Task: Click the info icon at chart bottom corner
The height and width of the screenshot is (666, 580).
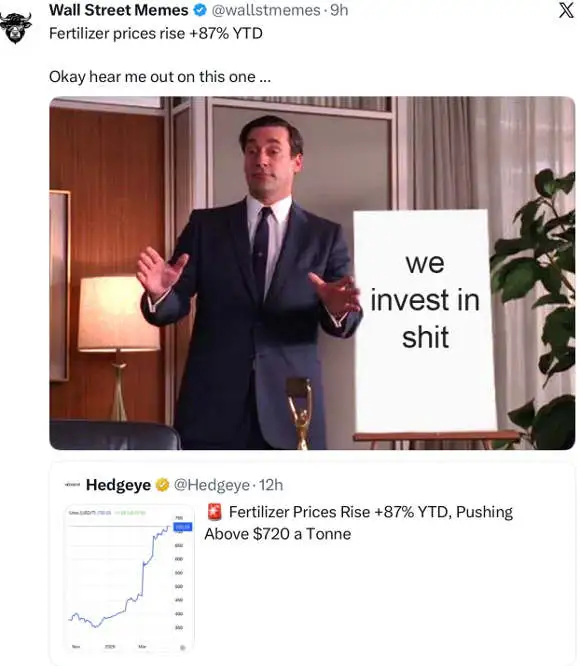Action: tap(183, 647)
